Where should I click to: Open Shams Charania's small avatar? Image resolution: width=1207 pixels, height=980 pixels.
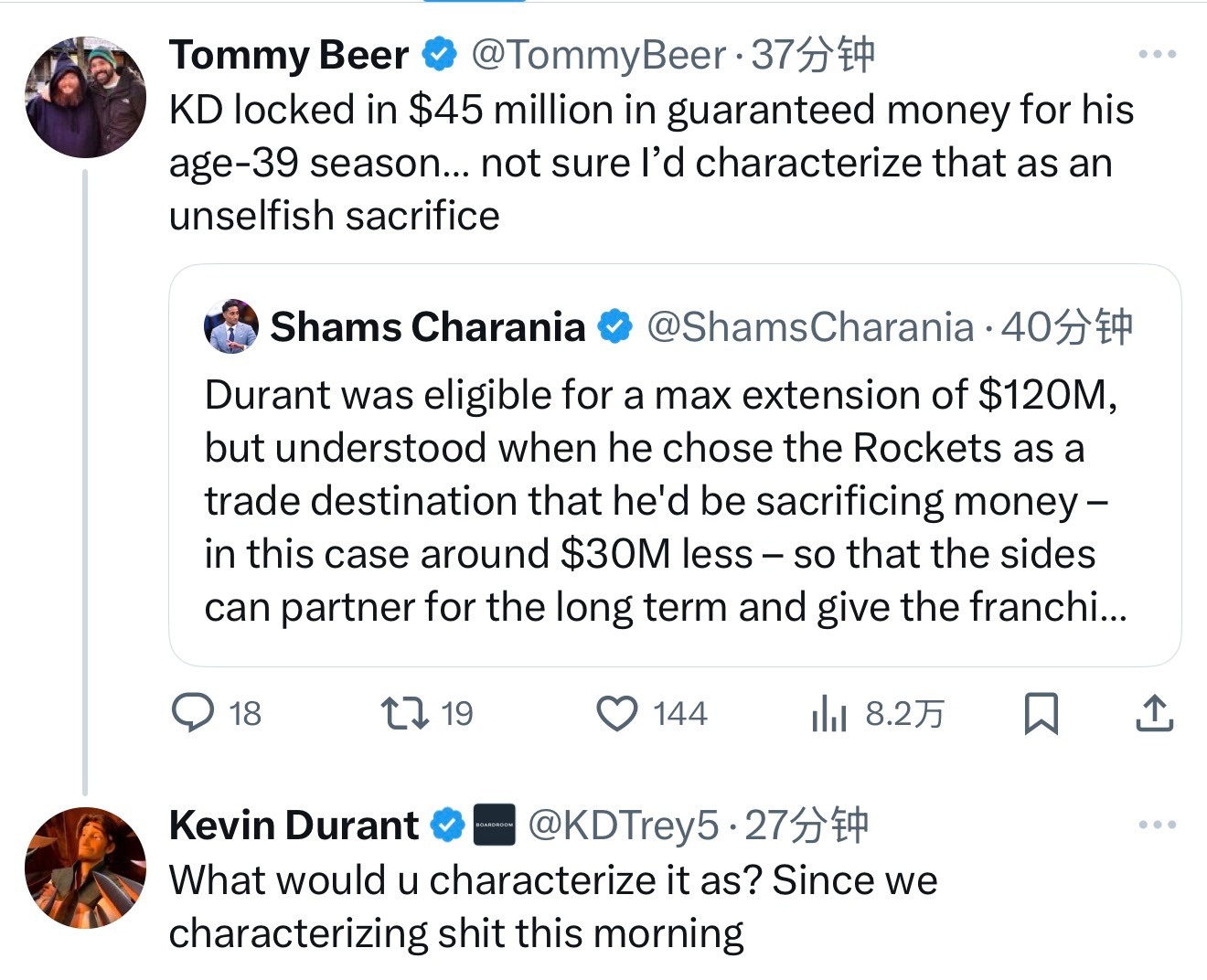point(231,325)
